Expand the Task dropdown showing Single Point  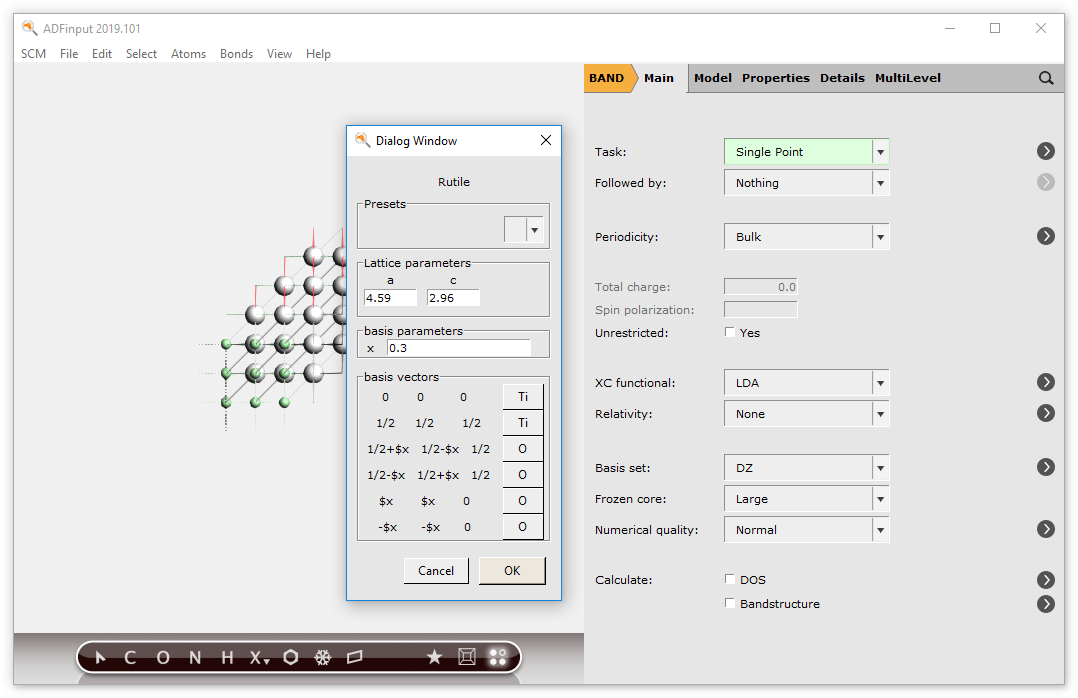click(879, 151)
